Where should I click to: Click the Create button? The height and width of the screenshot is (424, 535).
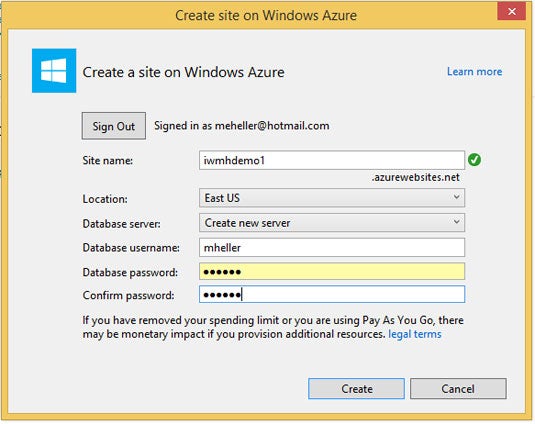tap(356, 389)
